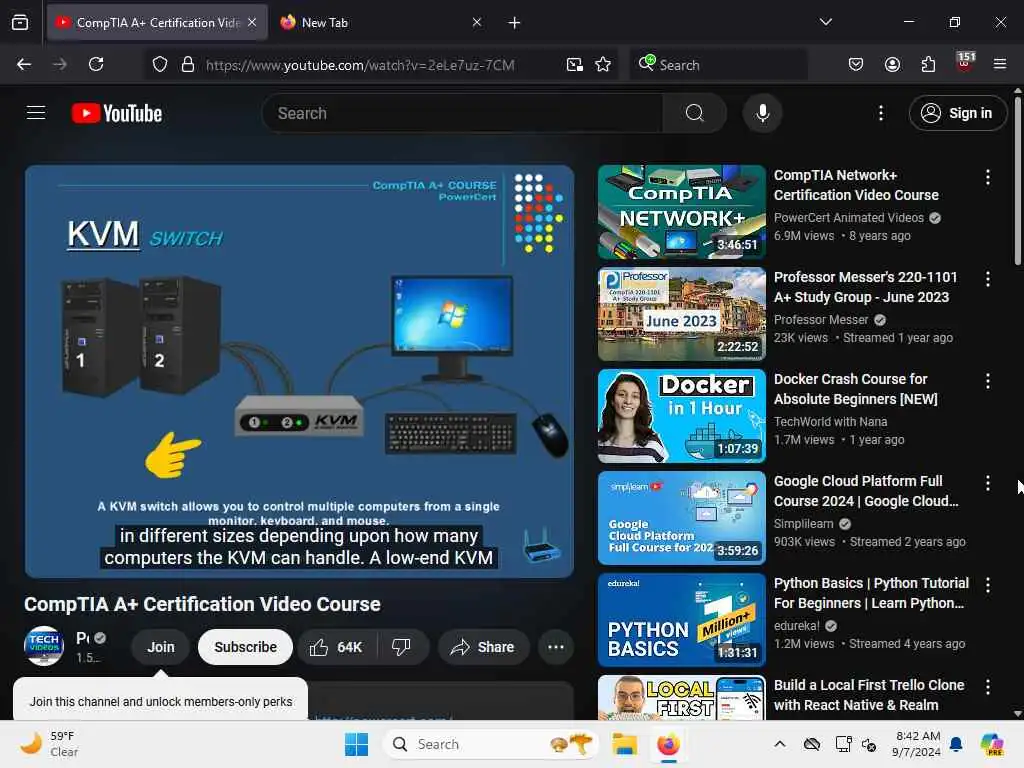1024x768 pixels.
Task: Open picture-in-picture icon in address bar
Action: pyautogui.click(x=575, y=64)
